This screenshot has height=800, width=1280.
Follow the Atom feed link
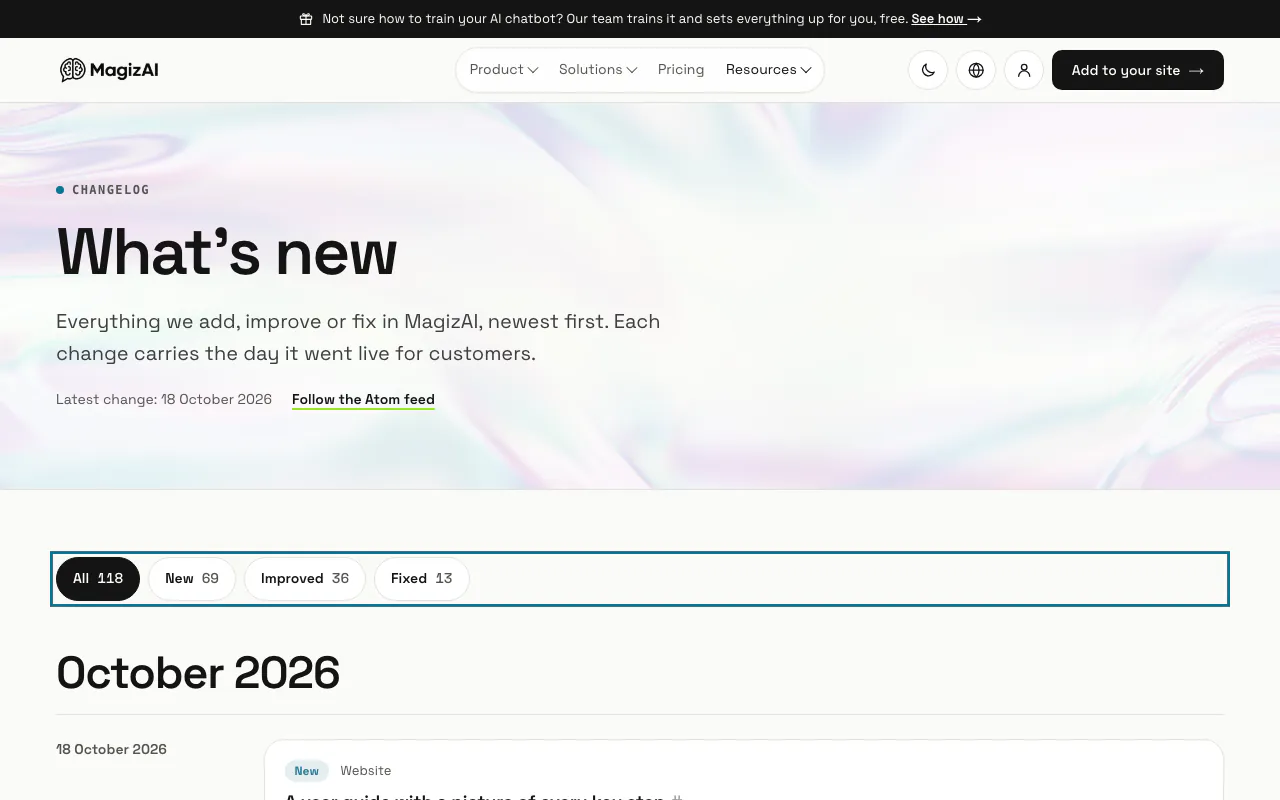point(363,399)
